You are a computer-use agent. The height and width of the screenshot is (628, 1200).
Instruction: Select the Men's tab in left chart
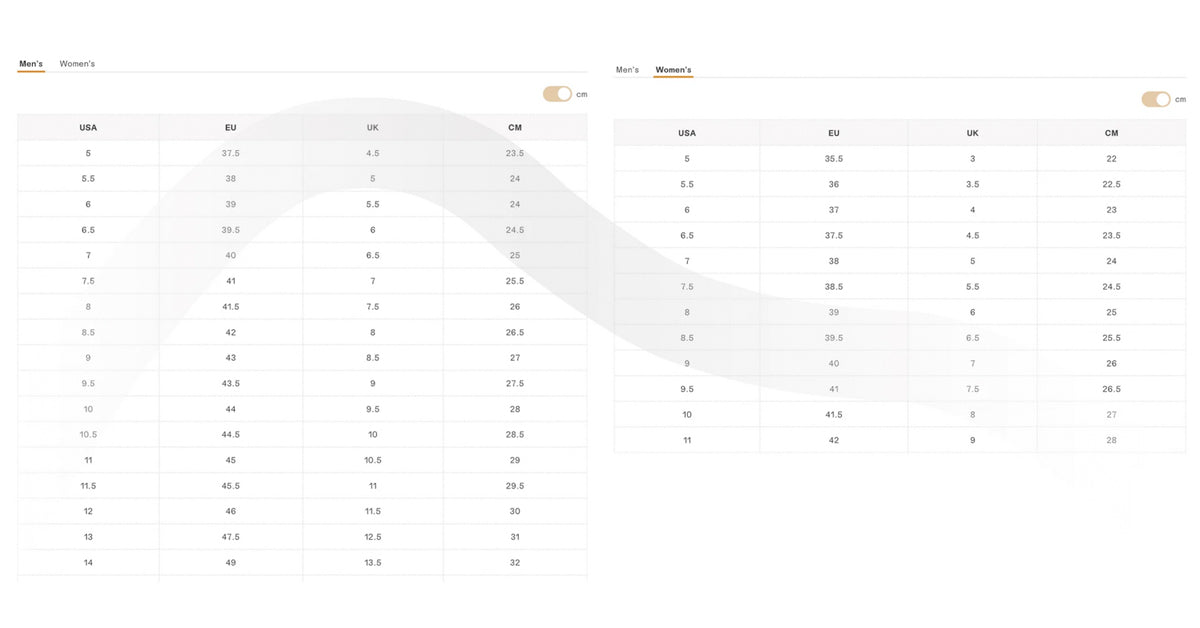tap(31, 64)
